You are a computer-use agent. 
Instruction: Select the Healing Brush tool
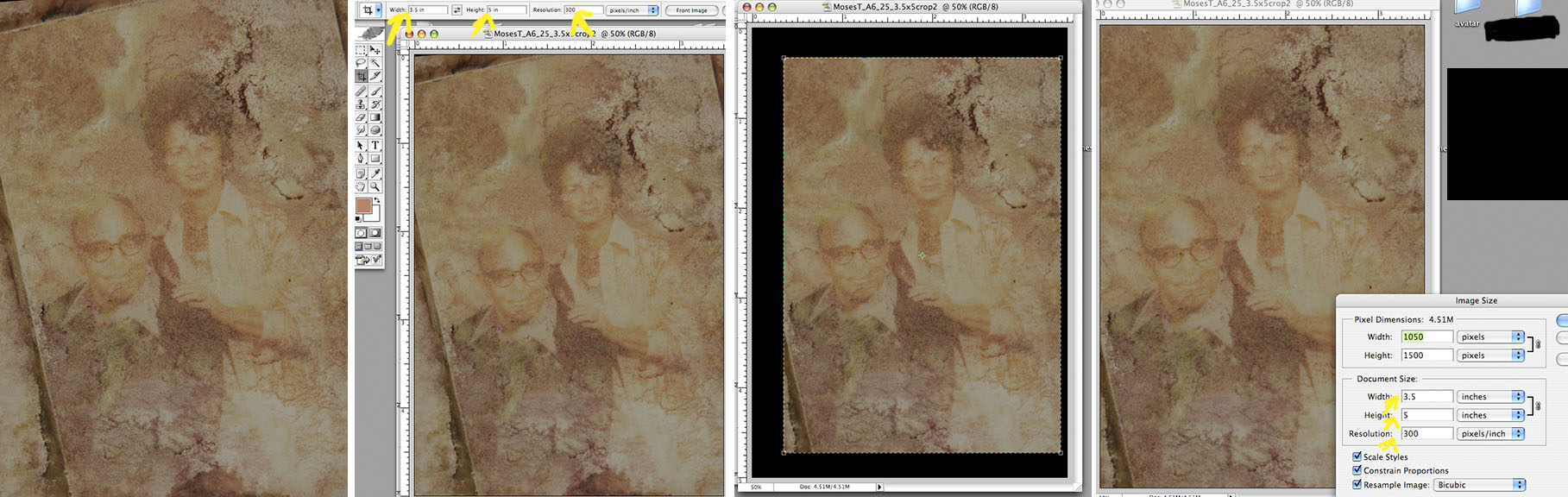(361, 91)
